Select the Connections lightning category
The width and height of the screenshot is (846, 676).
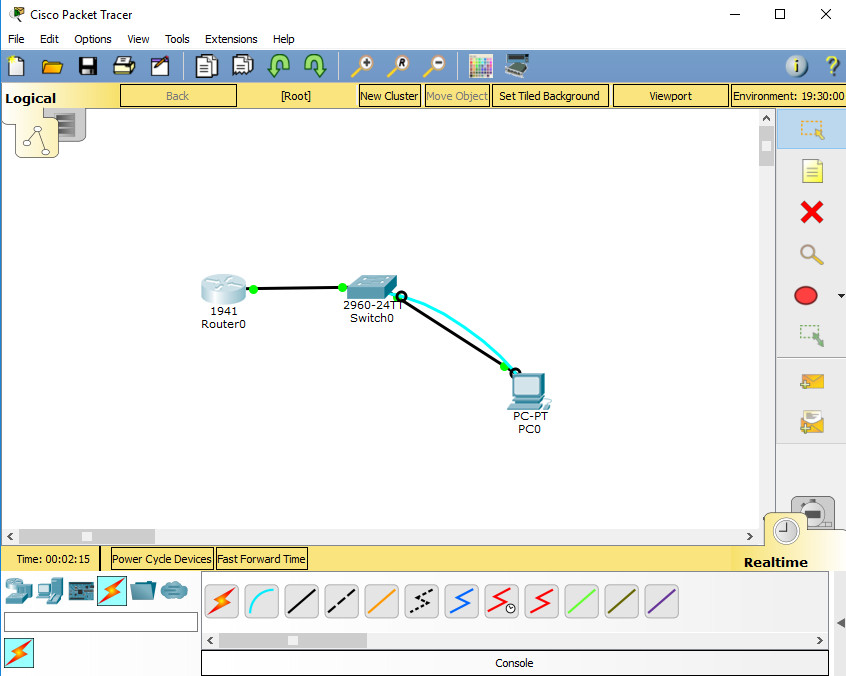112,591
